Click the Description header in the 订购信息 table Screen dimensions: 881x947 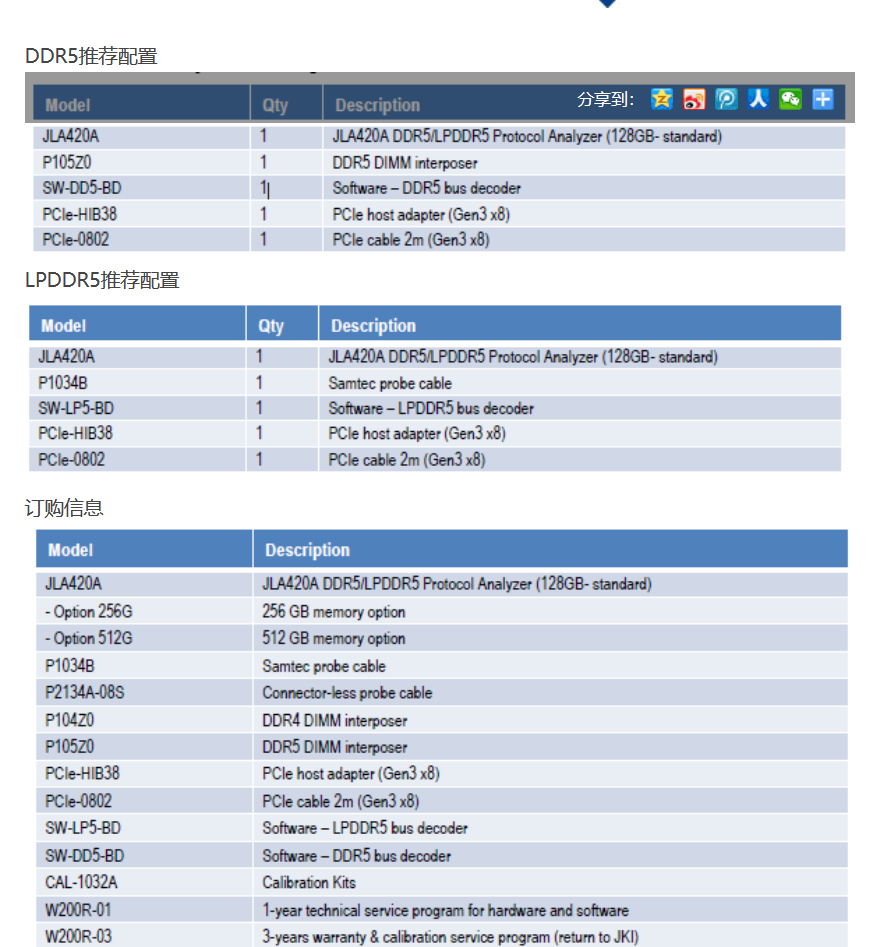[307, 550]
